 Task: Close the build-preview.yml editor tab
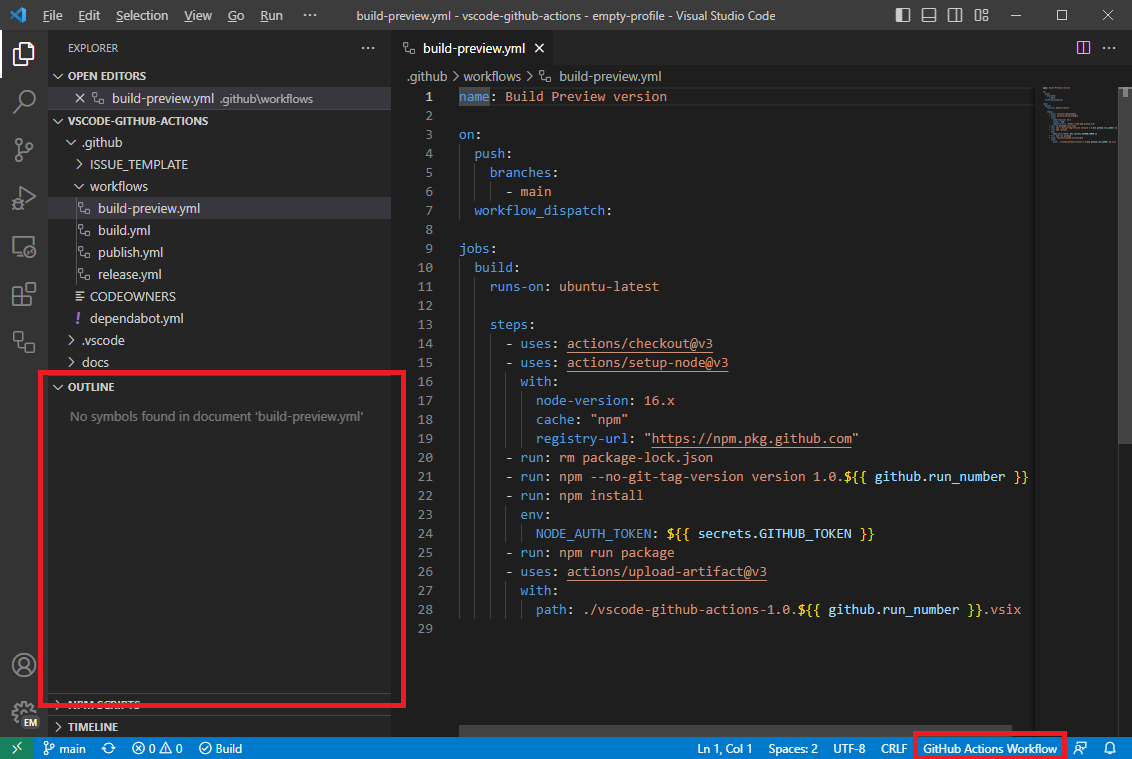tap(539, 47)
